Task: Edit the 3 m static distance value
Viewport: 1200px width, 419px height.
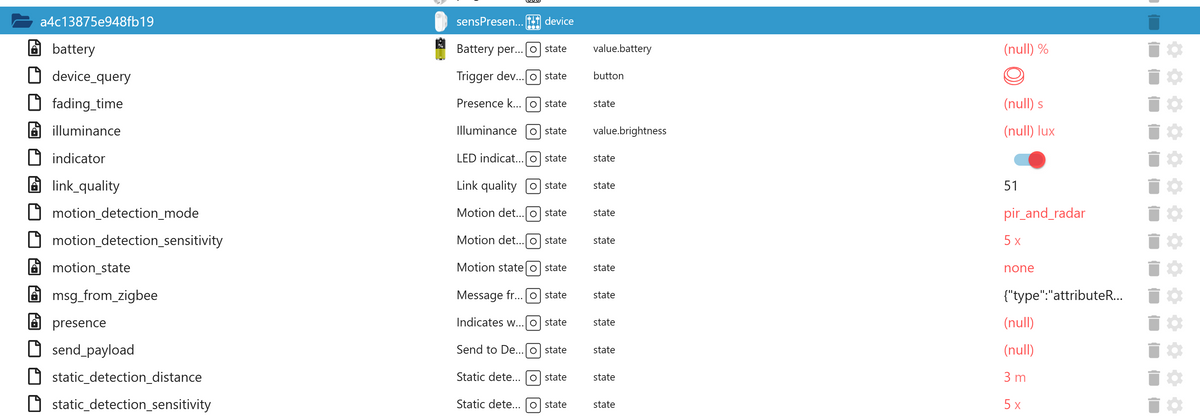Action: tap(1014, 377)
